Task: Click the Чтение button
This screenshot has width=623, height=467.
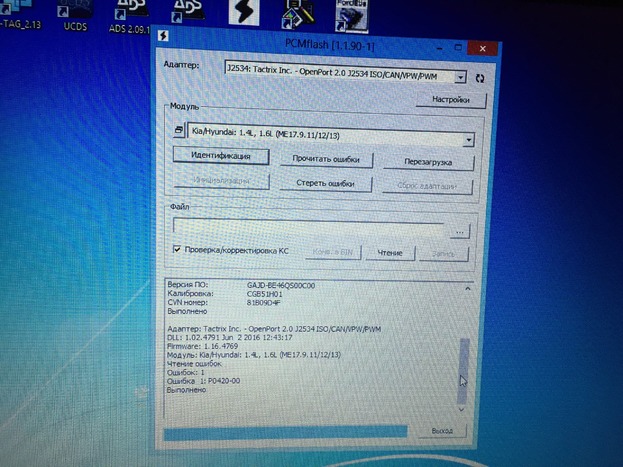Action: click(x=389, y=254)
